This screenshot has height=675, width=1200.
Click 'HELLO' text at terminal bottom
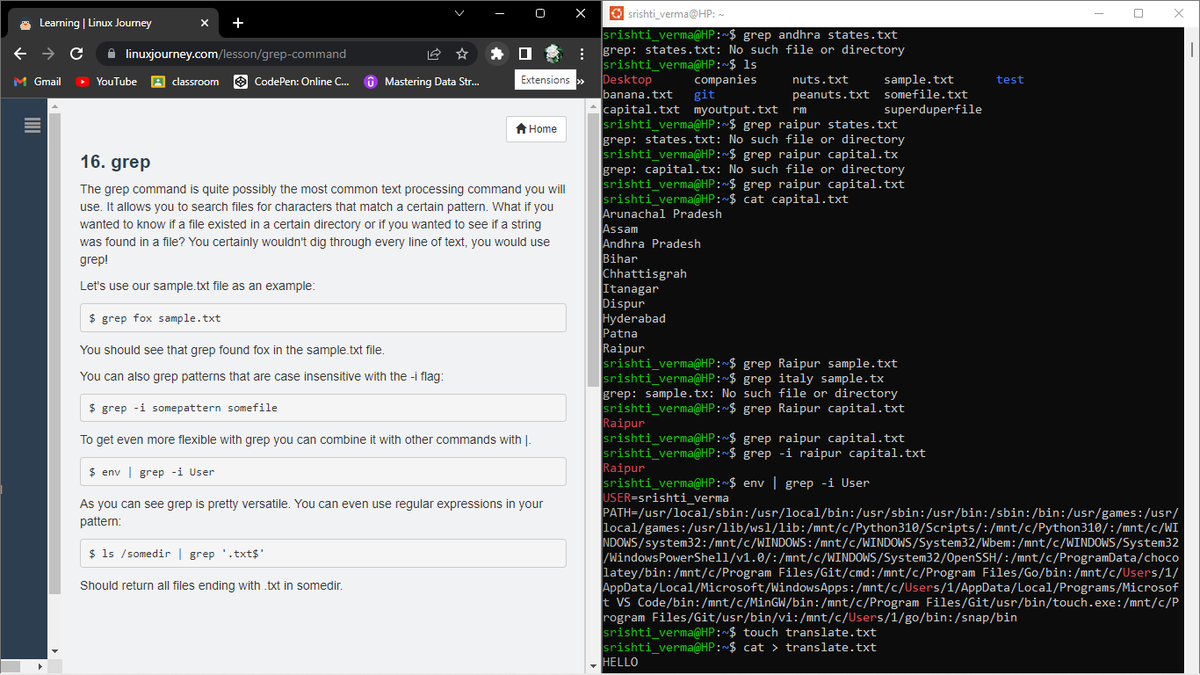tap(620, 662)
